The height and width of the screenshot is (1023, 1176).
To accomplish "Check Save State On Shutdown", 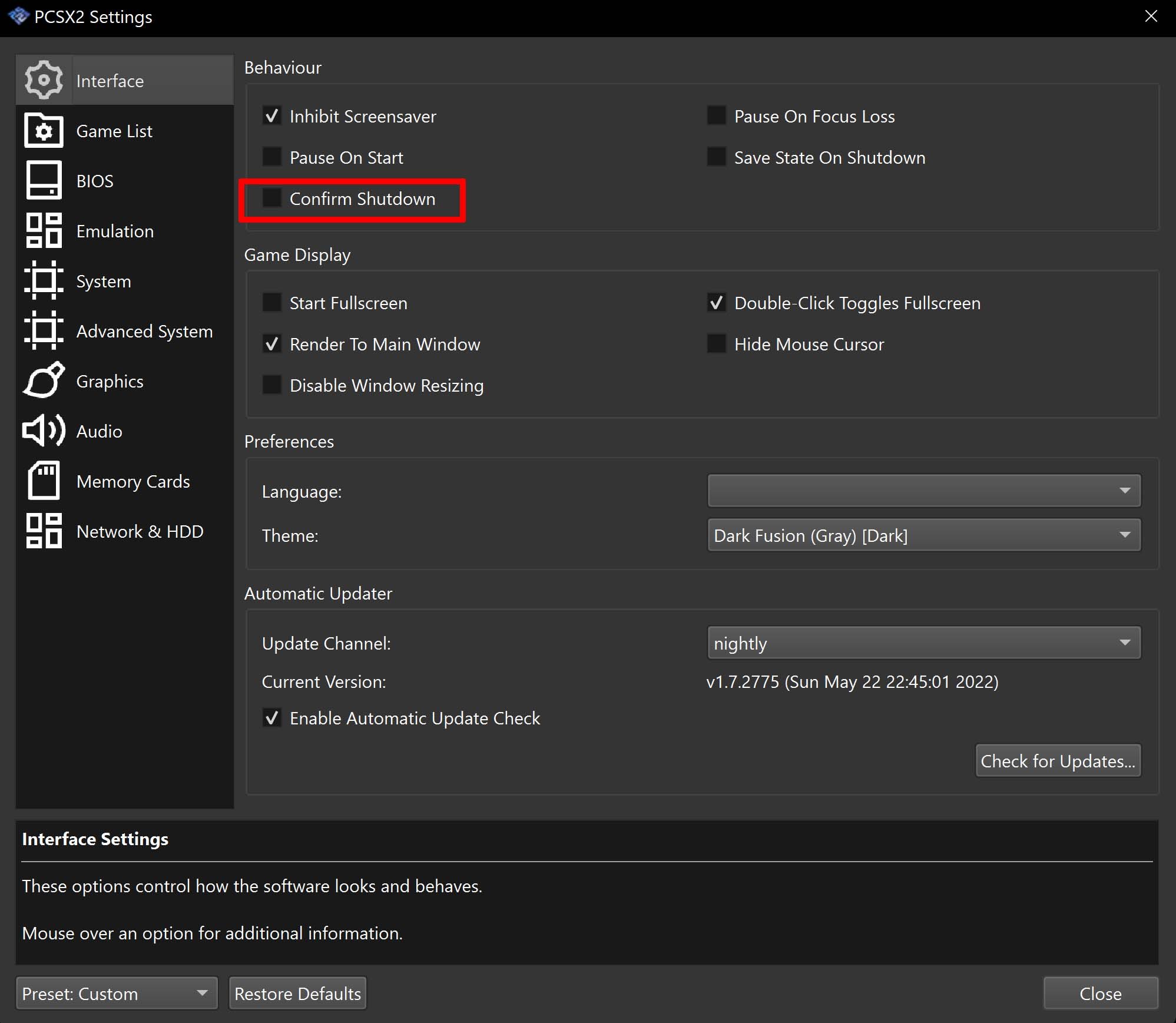I will (716, 157).
